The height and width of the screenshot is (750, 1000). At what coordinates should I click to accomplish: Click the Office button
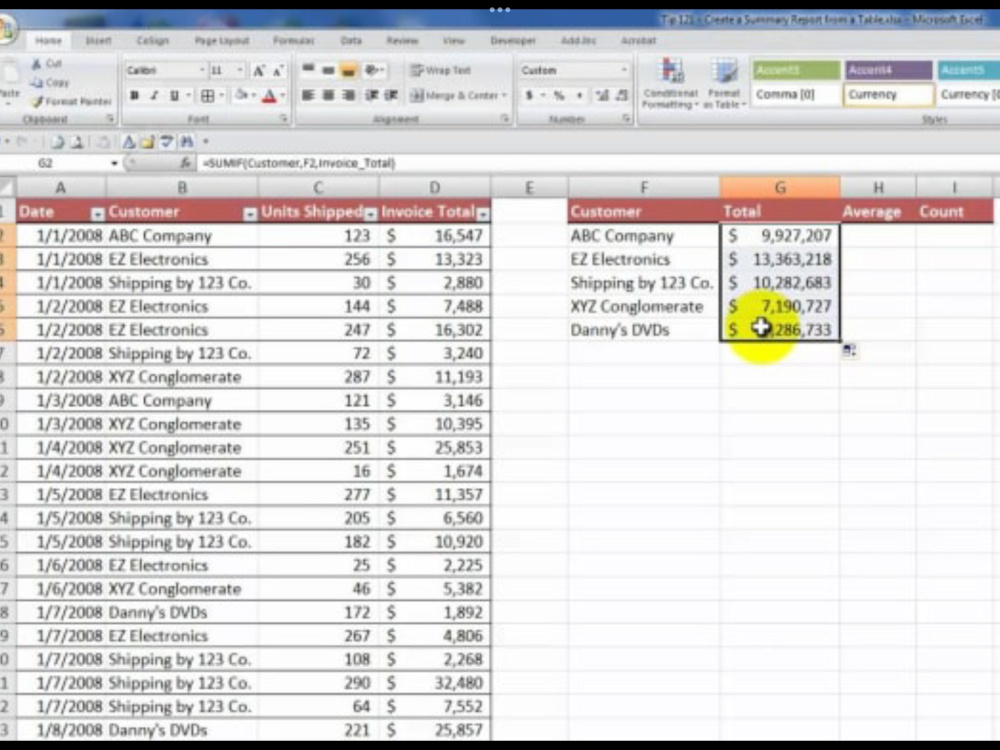pyautogui.click(x=6, y=29)
